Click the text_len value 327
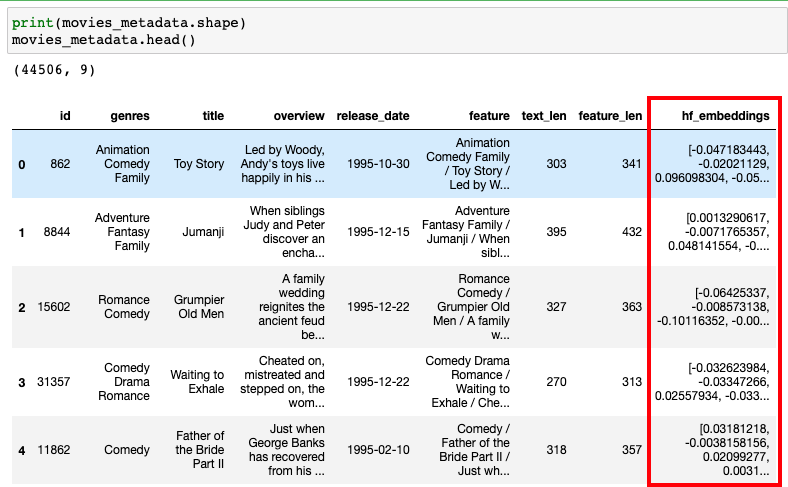Viewport: 788px width, 487px height. pyautogui.click(x=556, y=307)
